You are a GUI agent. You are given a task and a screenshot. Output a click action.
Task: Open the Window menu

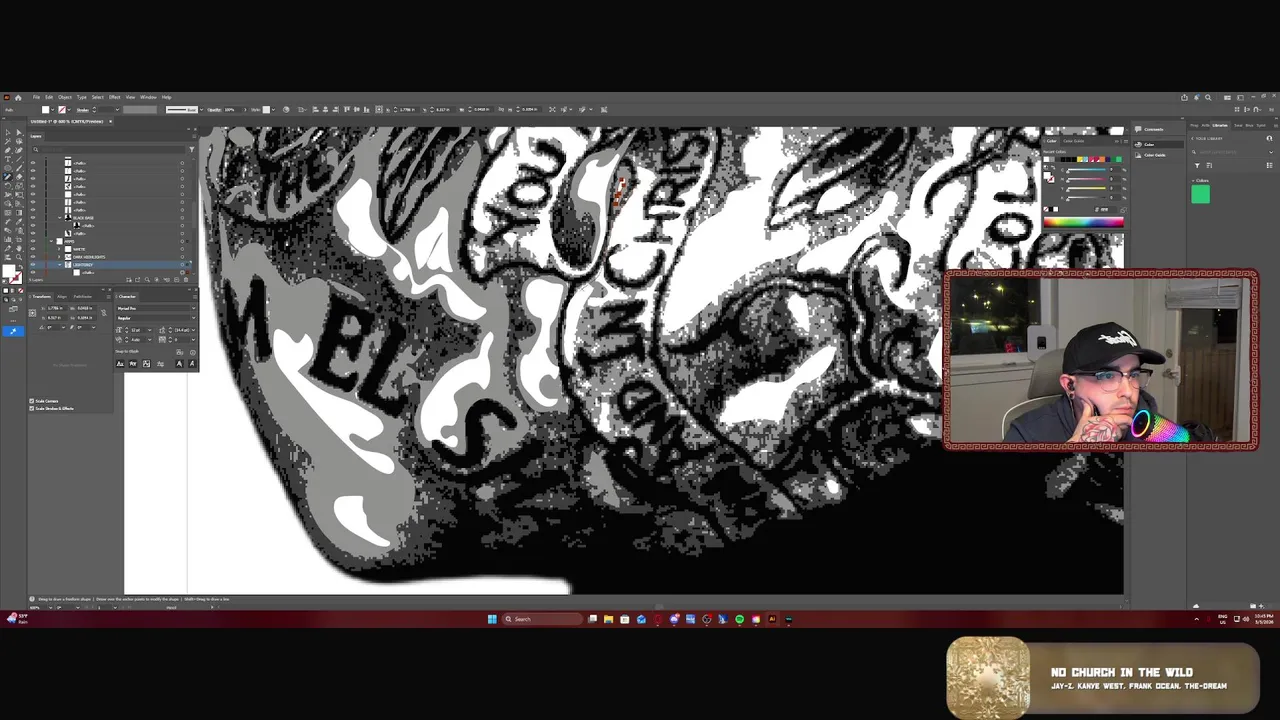point(148,97)
